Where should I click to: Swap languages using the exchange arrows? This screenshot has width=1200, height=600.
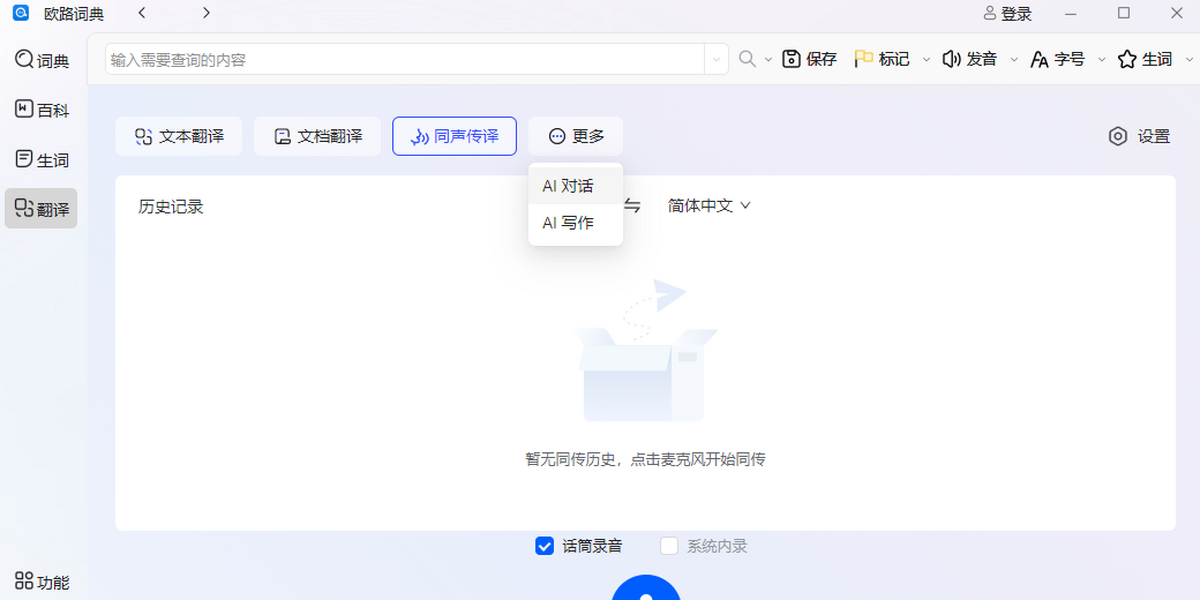pyautogui.click(x=632, y=206)
